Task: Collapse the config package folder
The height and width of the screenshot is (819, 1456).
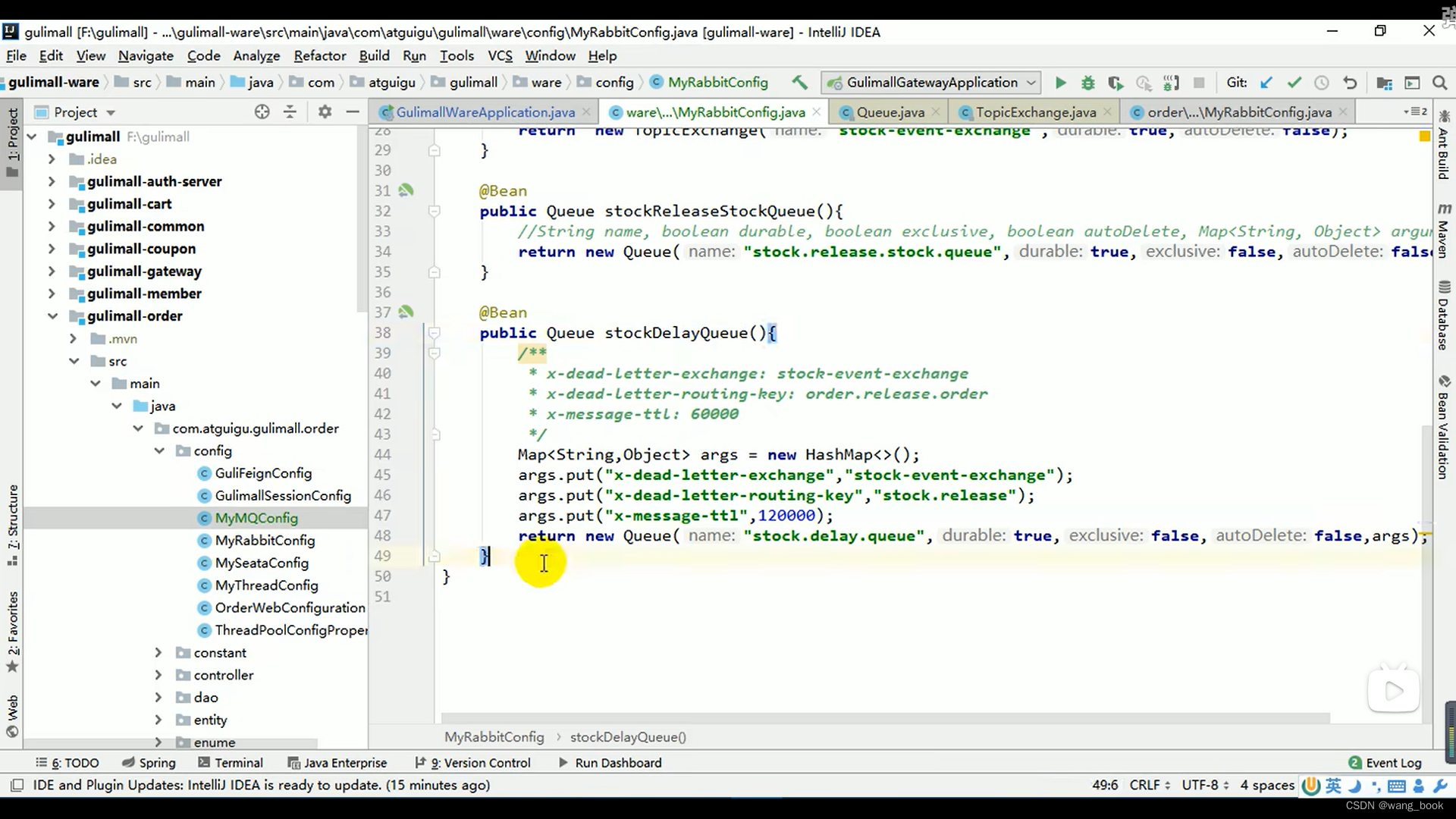Action: 159,450
